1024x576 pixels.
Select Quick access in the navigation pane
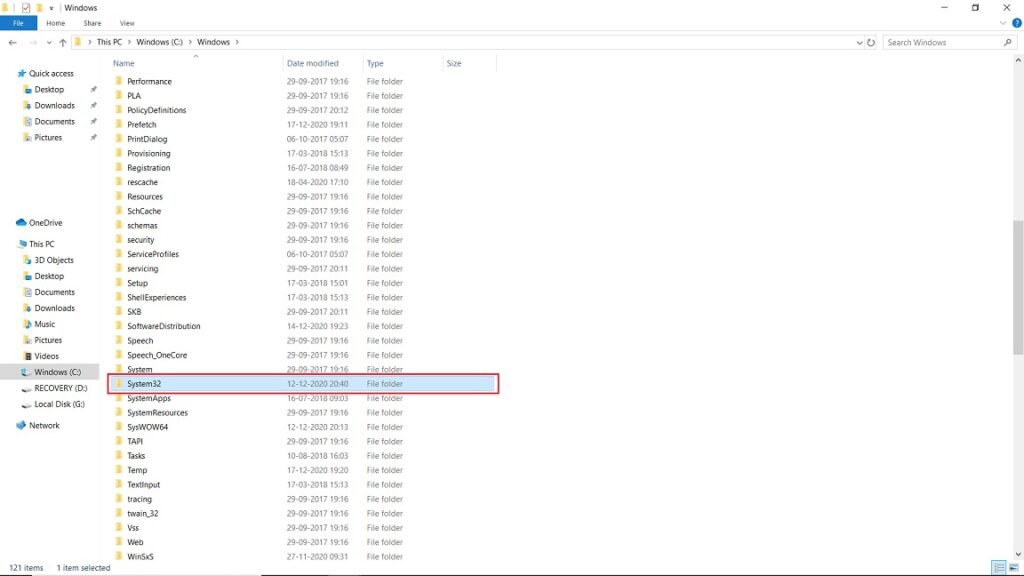[x=51, y=74]
